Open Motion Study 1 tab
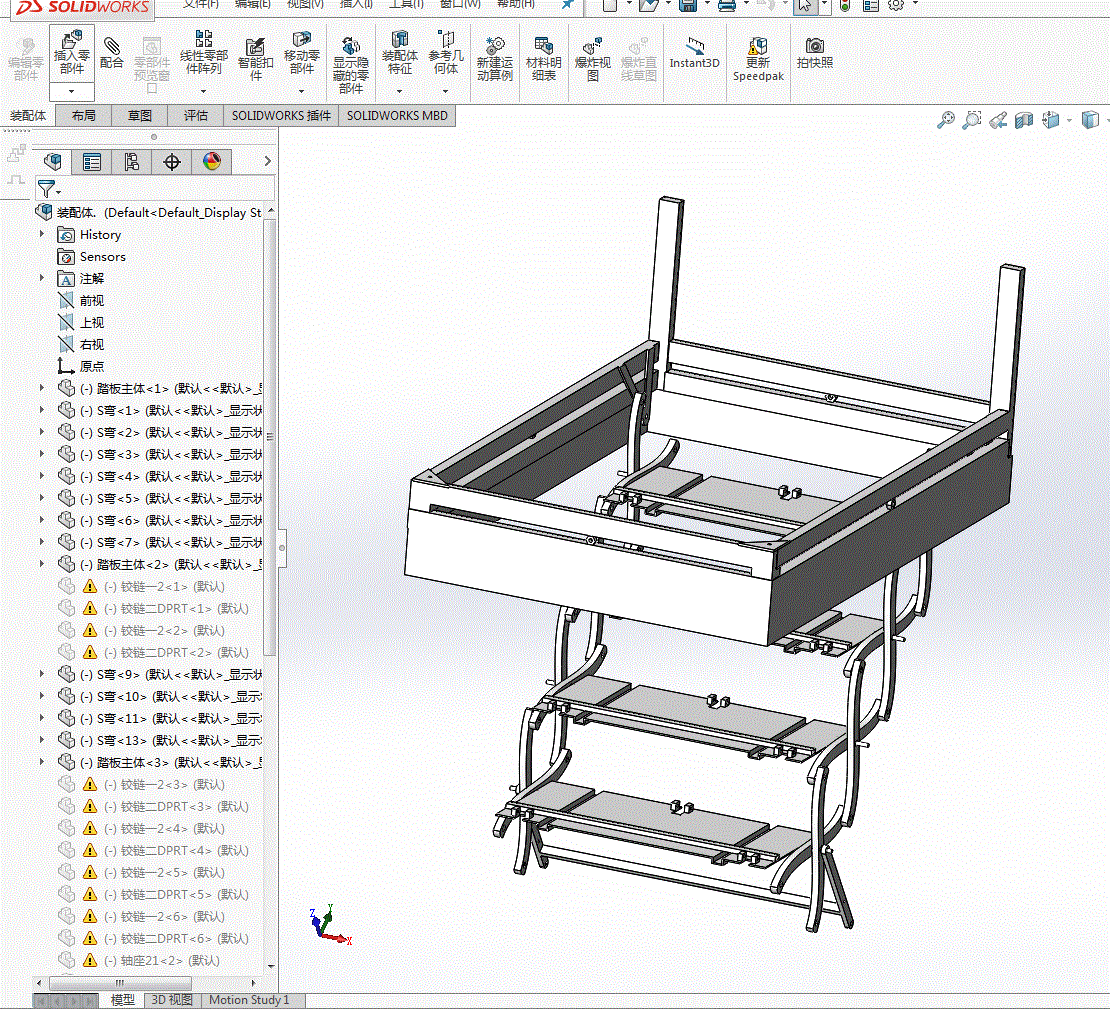This screenshot has width=1110, height=1009. click(249, 1000)
